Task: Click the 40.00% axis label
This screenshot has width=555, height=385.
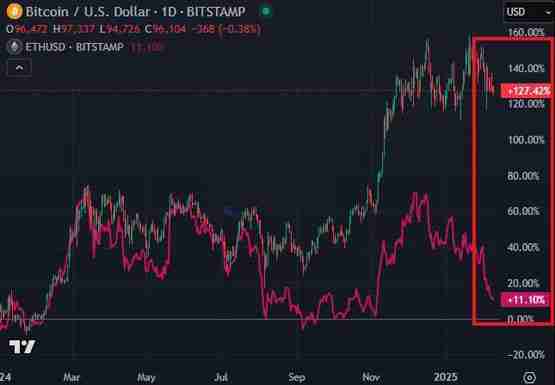Action: (x=523, y=247)
